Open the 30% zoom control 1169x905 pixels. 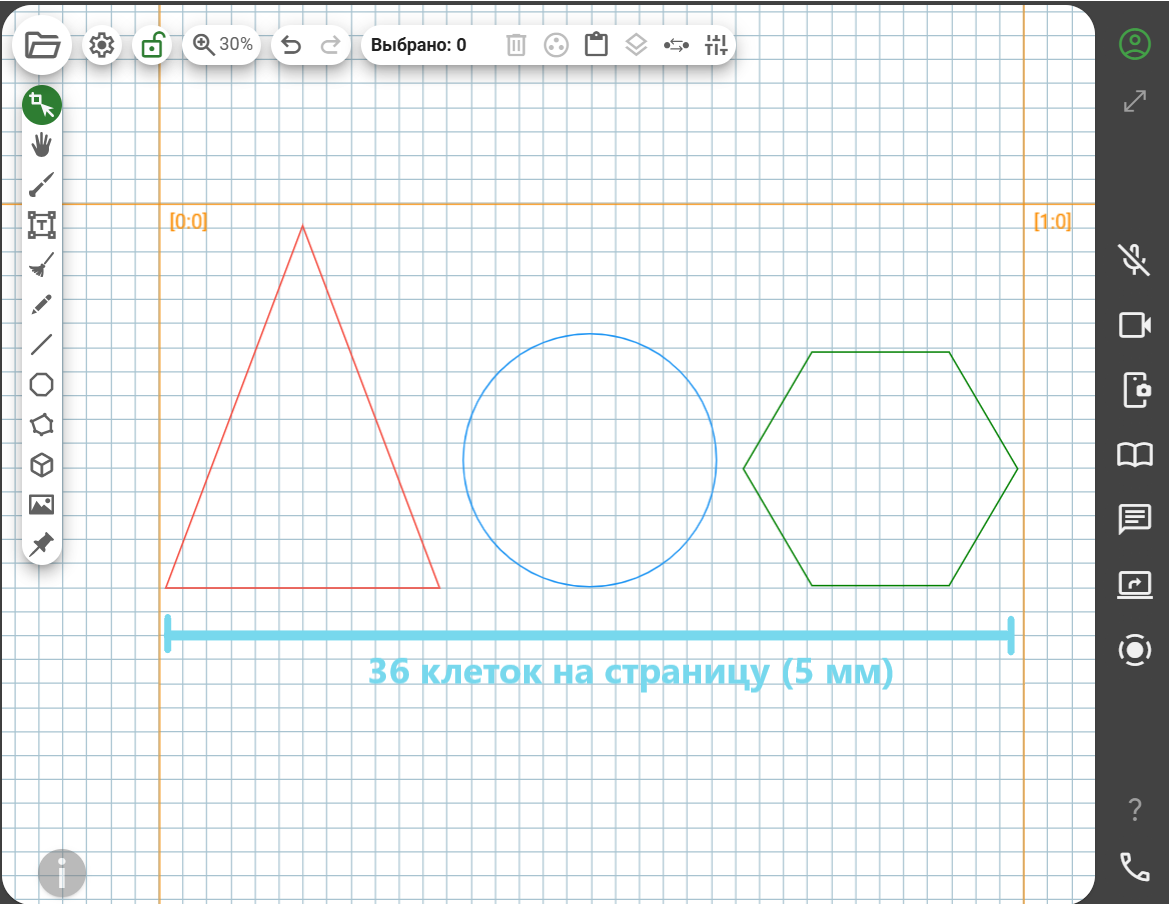click(x=223, y=44)
